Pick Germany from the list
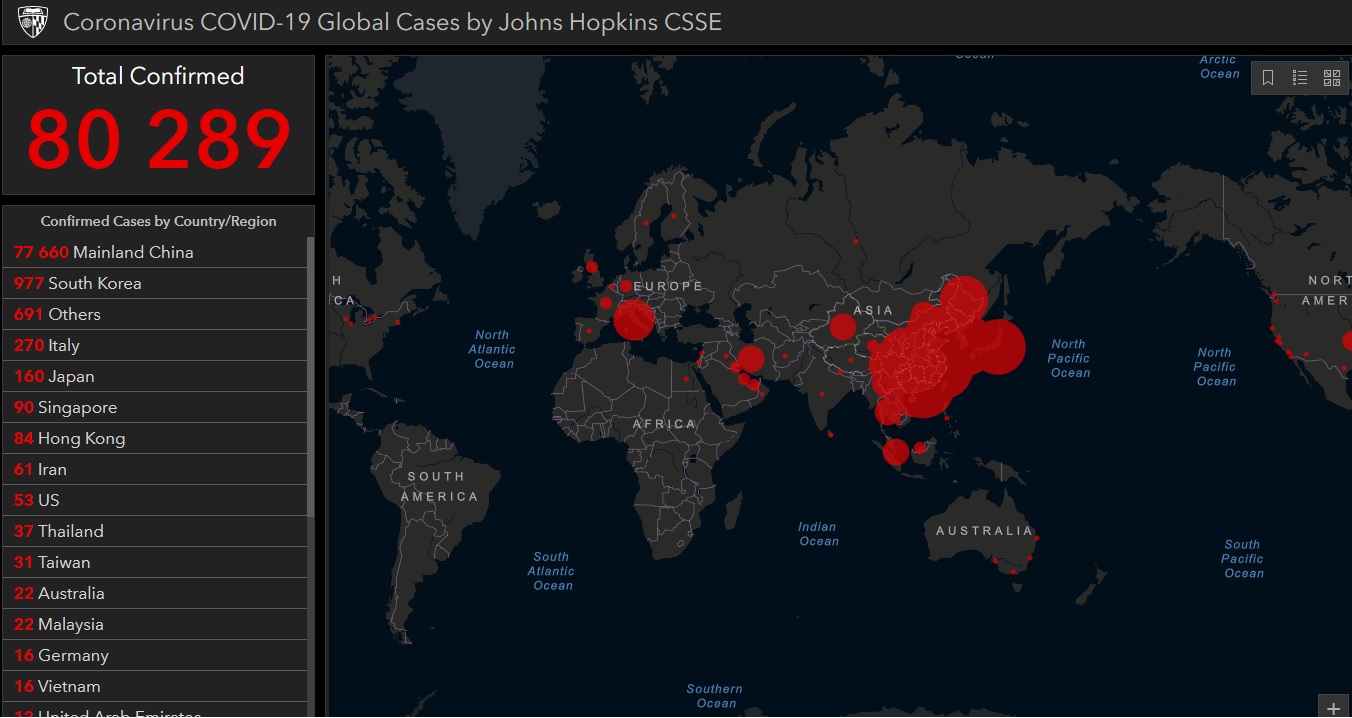 click(155, 655)
